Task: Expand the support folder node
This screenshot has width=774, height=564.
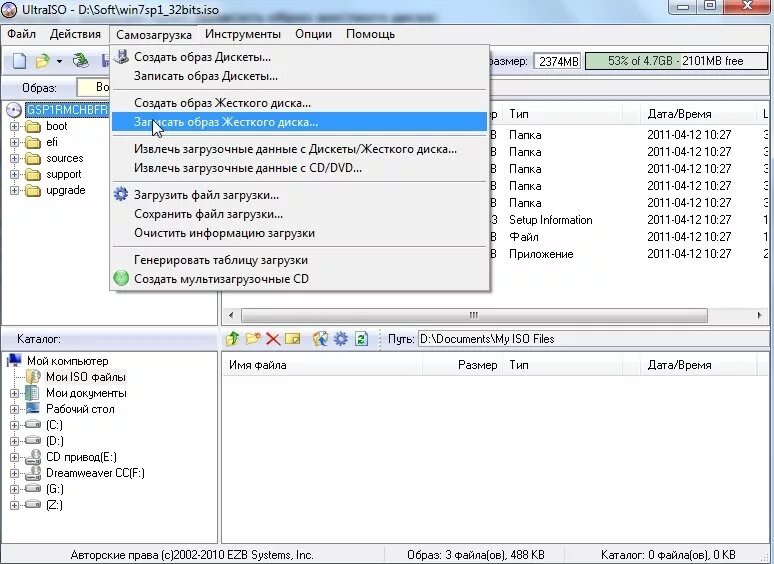Action: (14, 174)
